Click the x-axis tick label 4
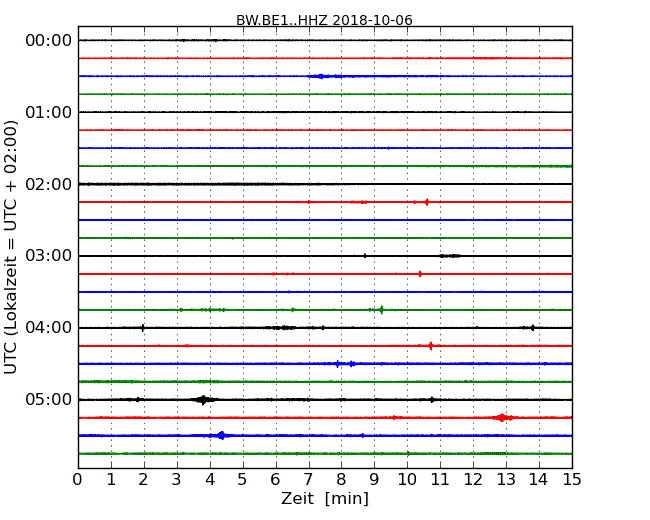 coord(210,479)
